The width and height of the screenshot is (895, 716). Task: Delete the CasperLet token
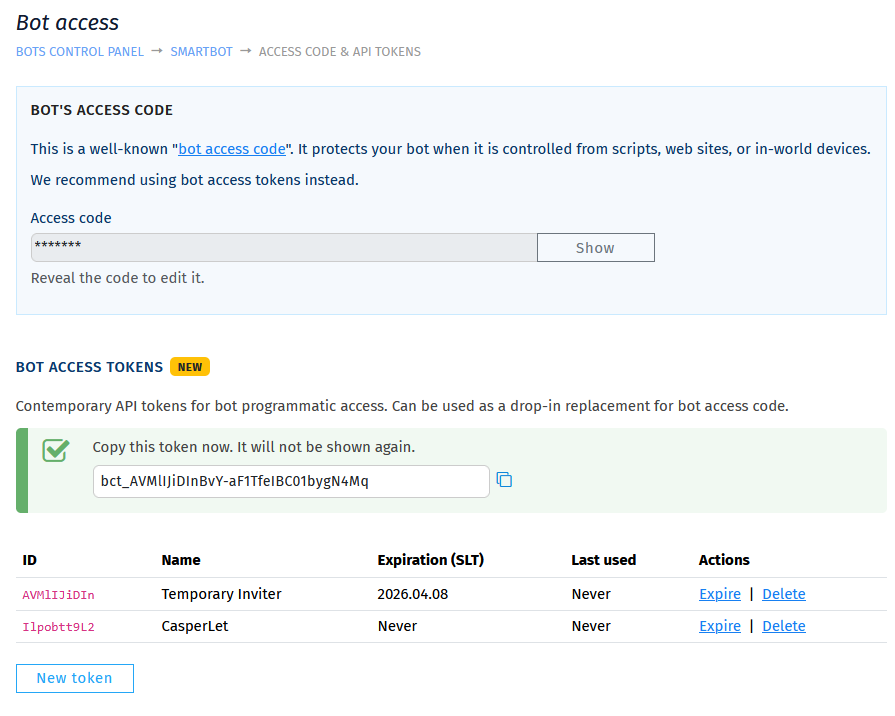click(x=784, y=626)
